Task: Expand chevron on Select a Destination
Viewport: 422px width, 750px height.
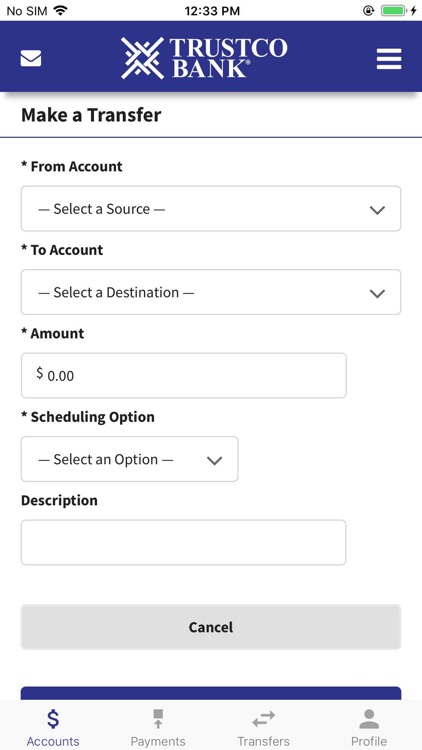Action: pos(378,294)
